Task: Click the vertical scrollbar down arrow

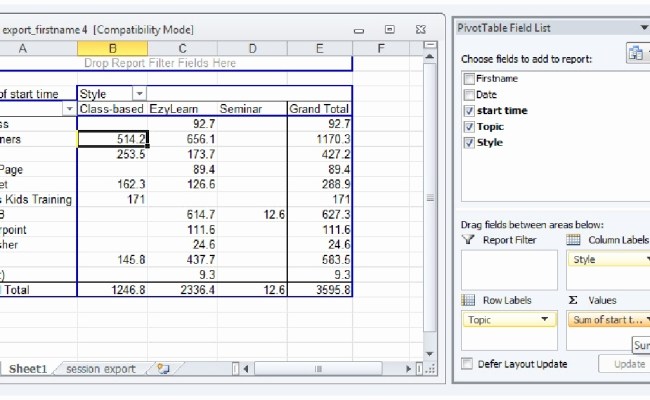Action: click(x=430, y=354)
